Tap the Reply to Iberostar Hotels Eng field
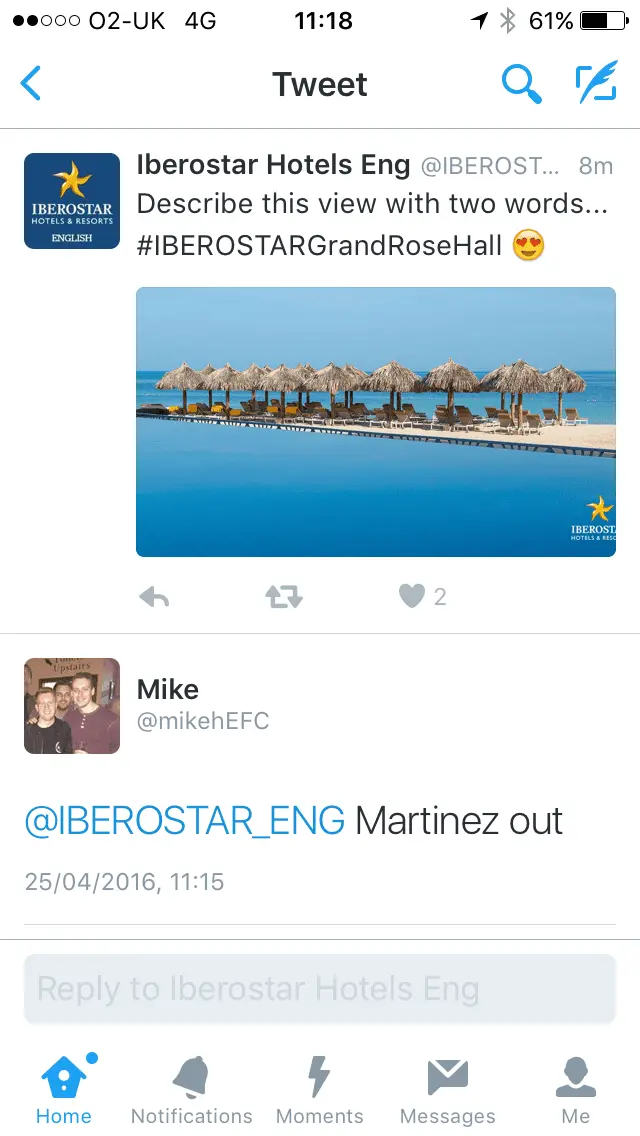The height and width of the screenshot is (1136, 640). point(320,989)
